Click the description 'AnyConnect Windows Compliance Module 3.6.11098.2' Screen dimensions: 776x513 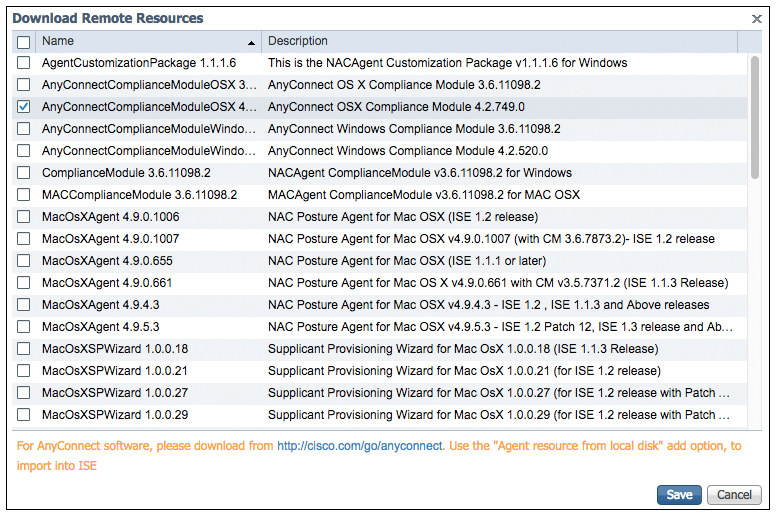[414, 129]
